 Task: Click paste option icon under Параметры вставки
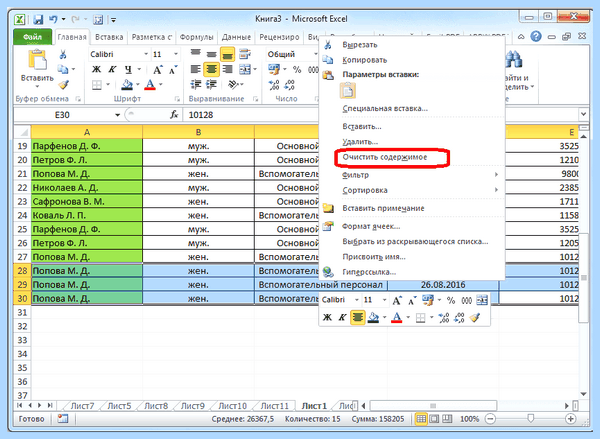pos(348,91)
